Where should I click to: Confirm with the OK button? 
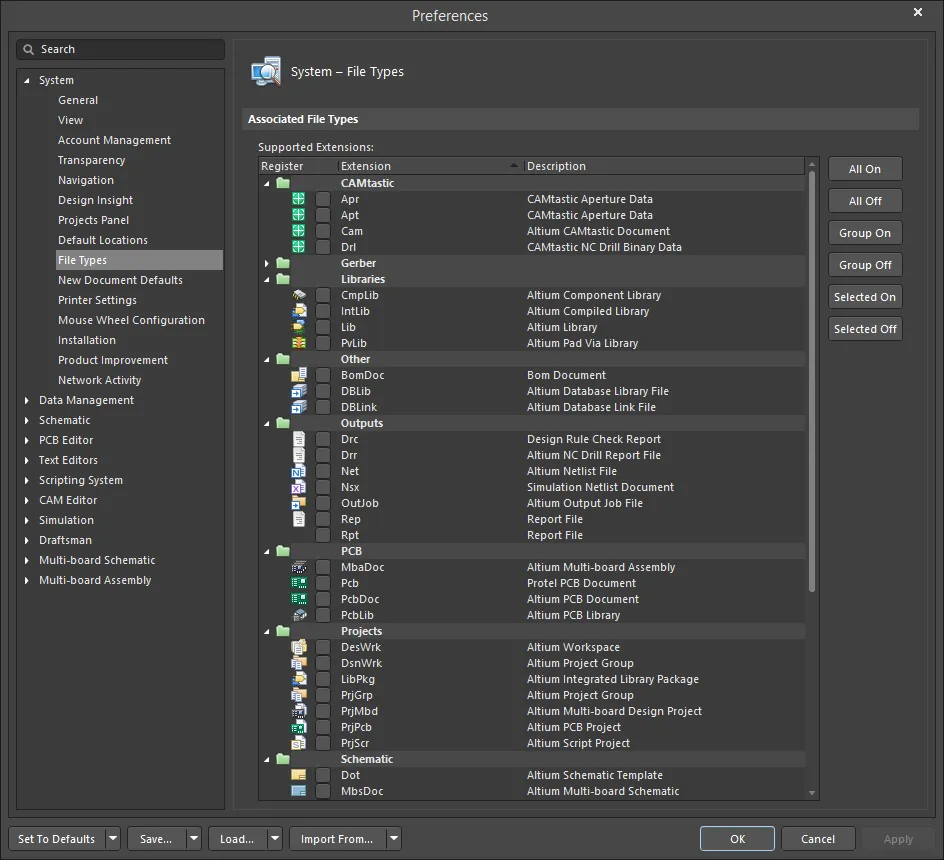click(x=738, y=838)
